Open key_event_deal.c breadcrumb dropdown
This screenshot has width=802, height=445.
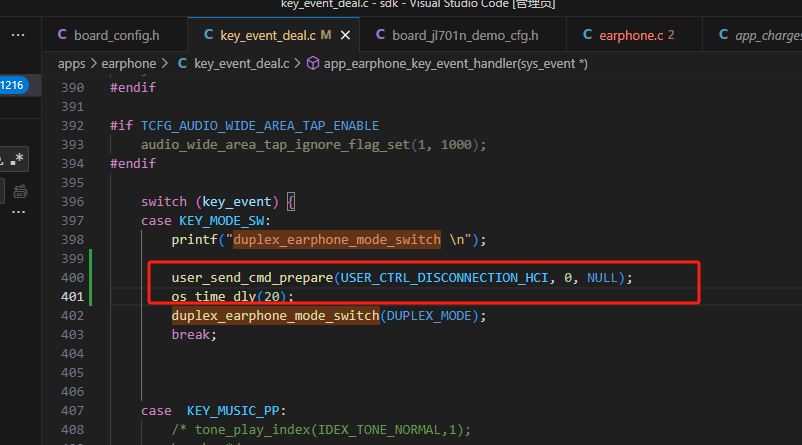coord(241,64)
